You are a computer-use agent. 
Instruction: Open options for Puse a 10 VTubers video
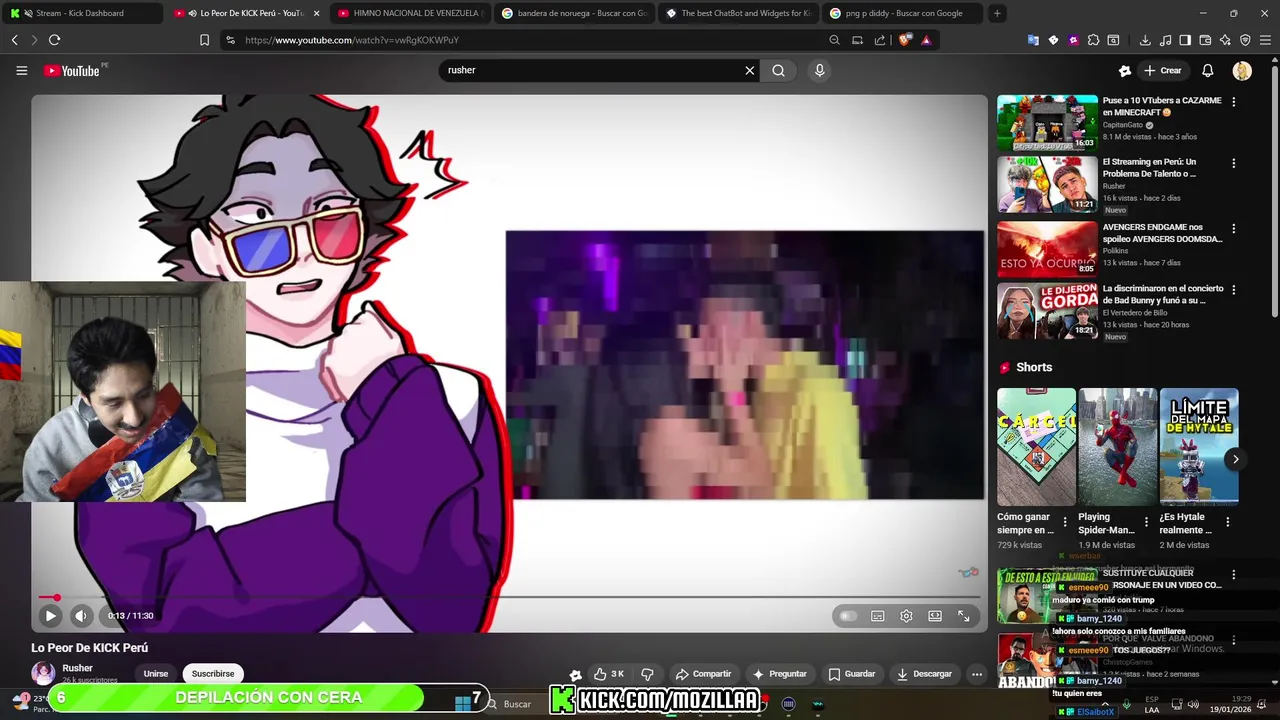[x=1233, y=102]
